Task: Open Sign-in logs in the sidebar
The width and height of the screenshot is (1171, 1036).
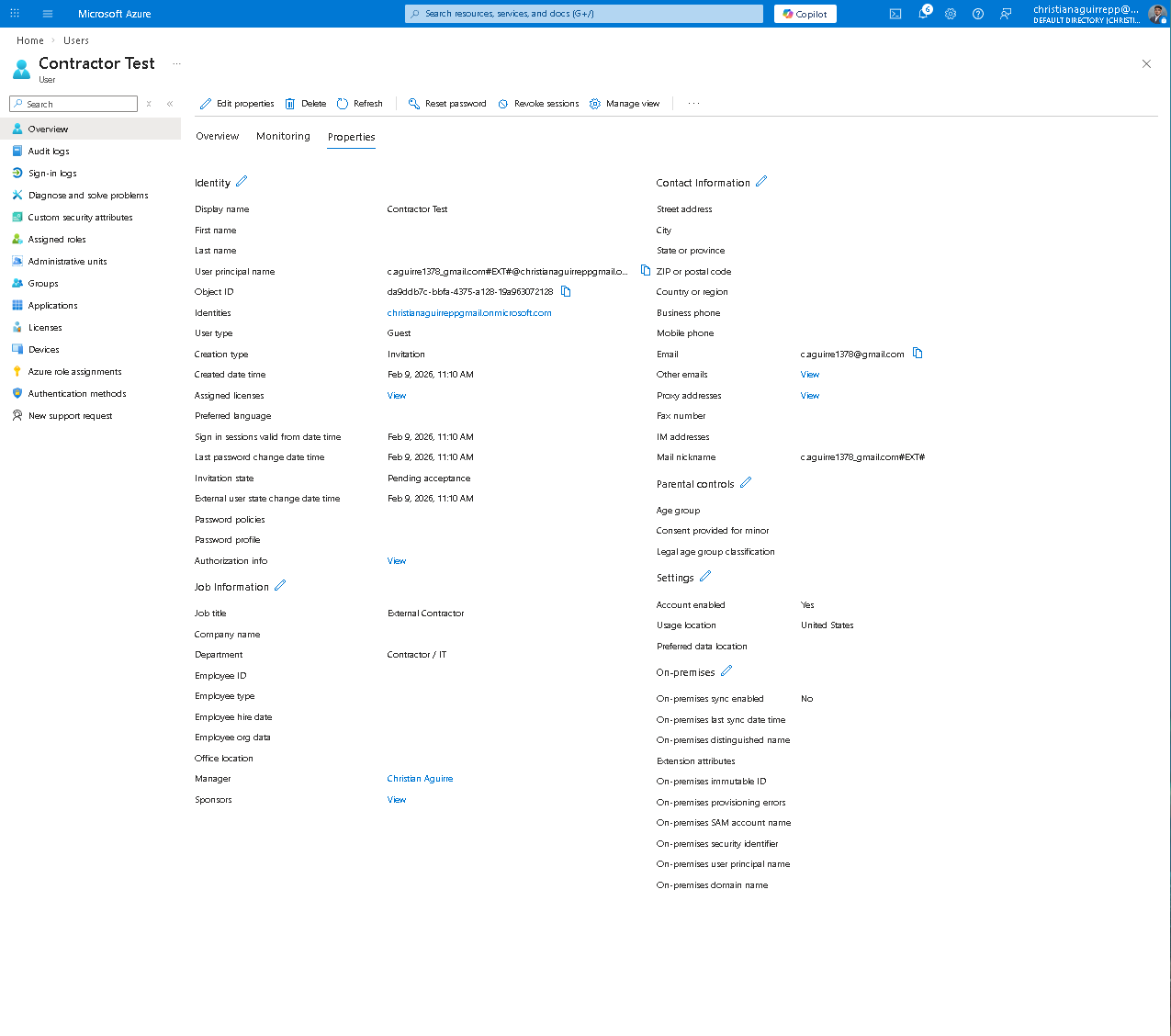Action: [x=52, y=174]
